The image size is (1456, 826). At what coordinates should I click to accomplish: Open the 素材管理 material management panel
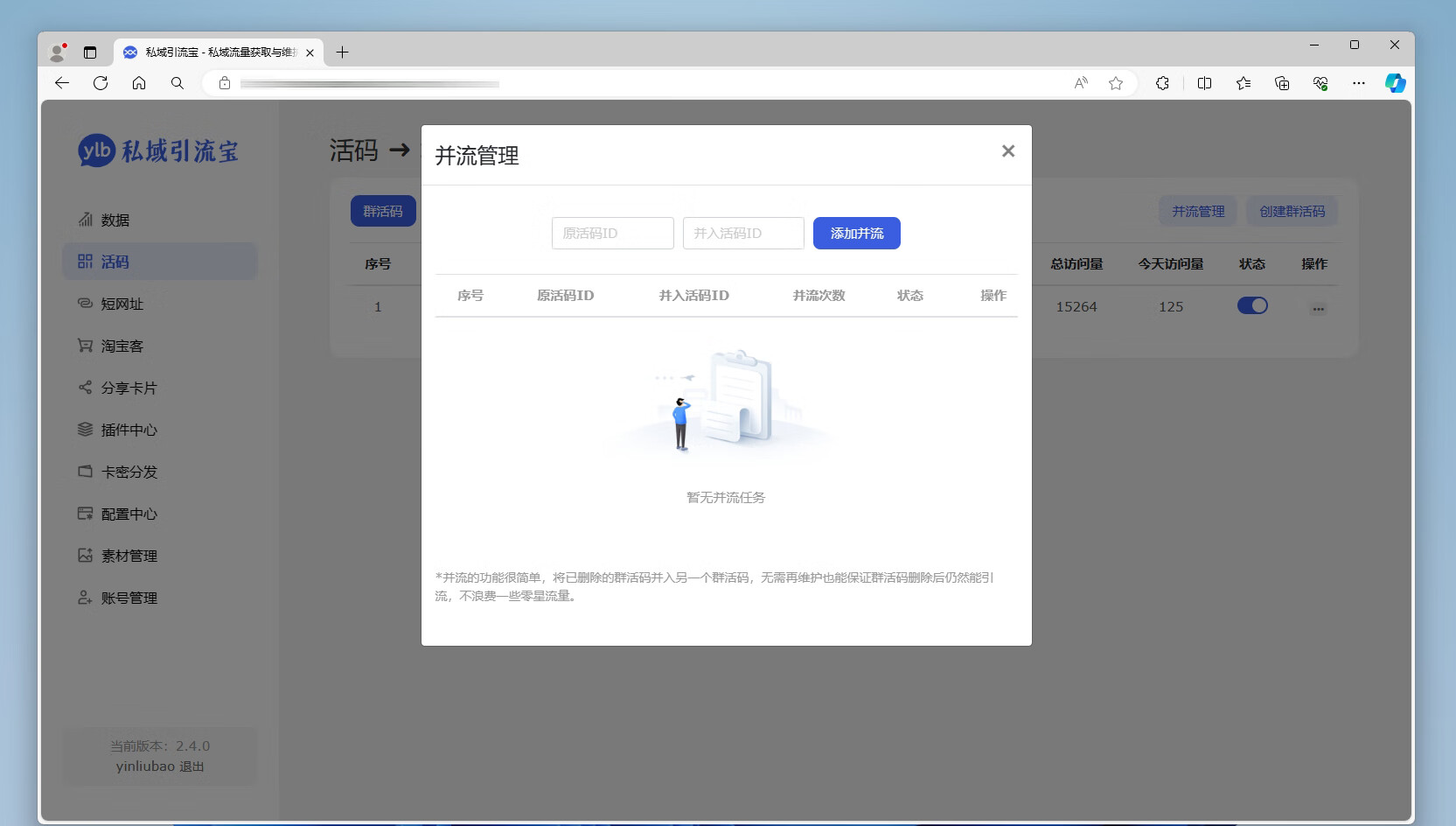pos(129,556)
